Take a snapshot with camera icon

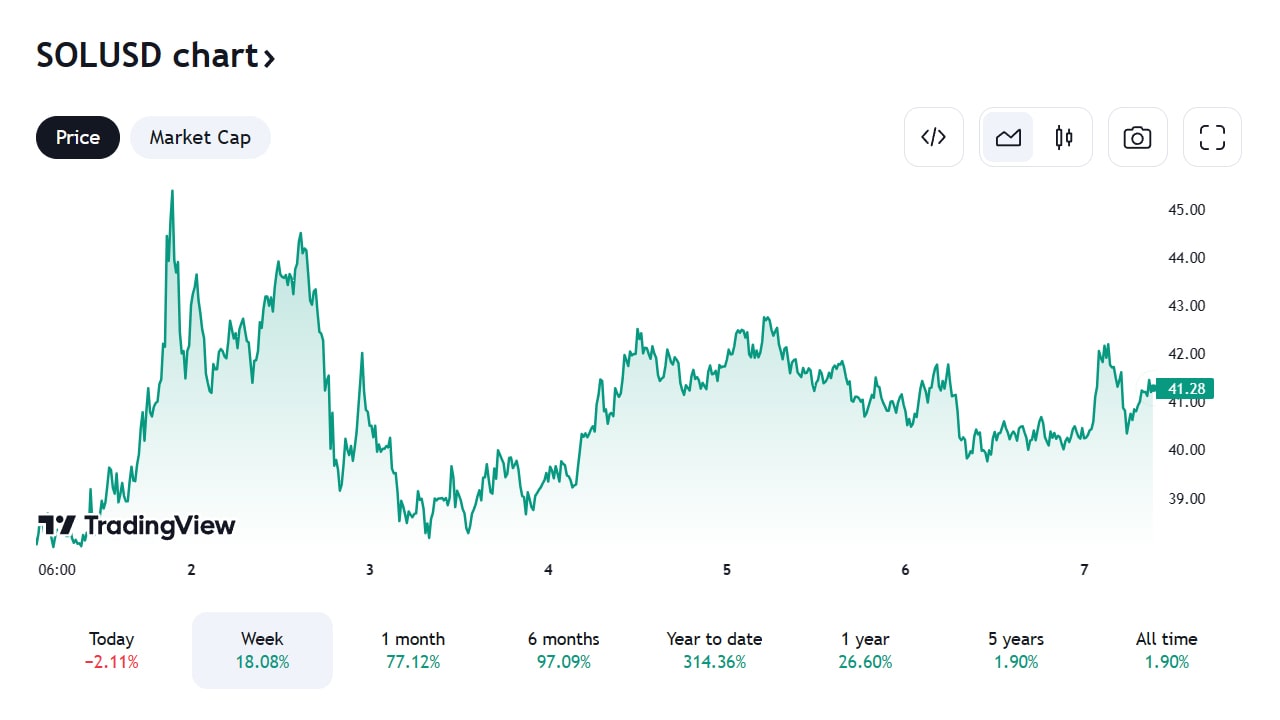1137,137
